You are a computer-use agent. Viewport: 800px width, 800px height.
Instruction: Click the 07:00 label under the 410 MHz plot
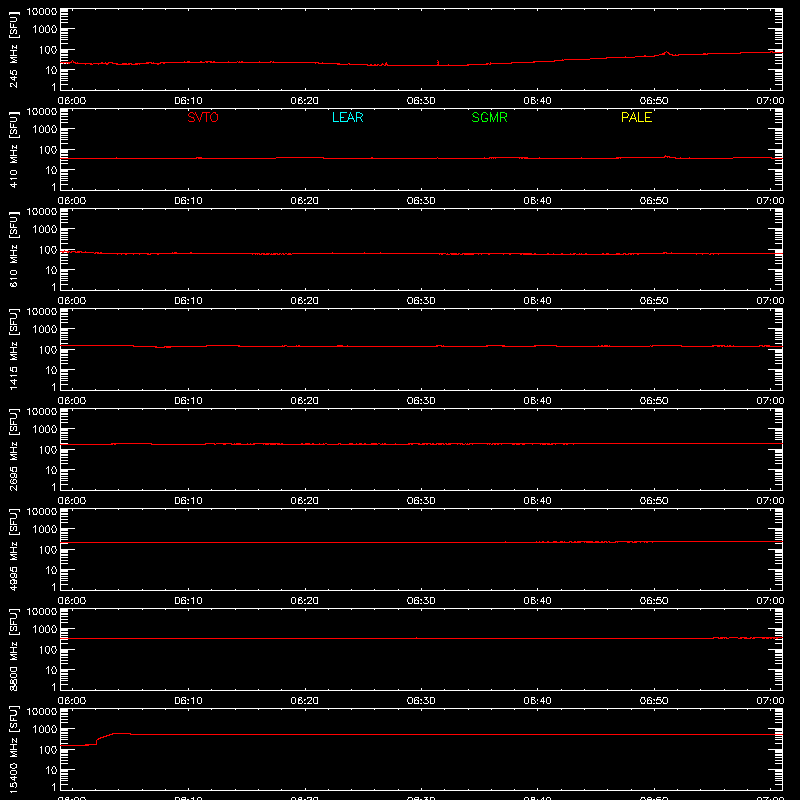pyautogui.click(x=770, y=201)
